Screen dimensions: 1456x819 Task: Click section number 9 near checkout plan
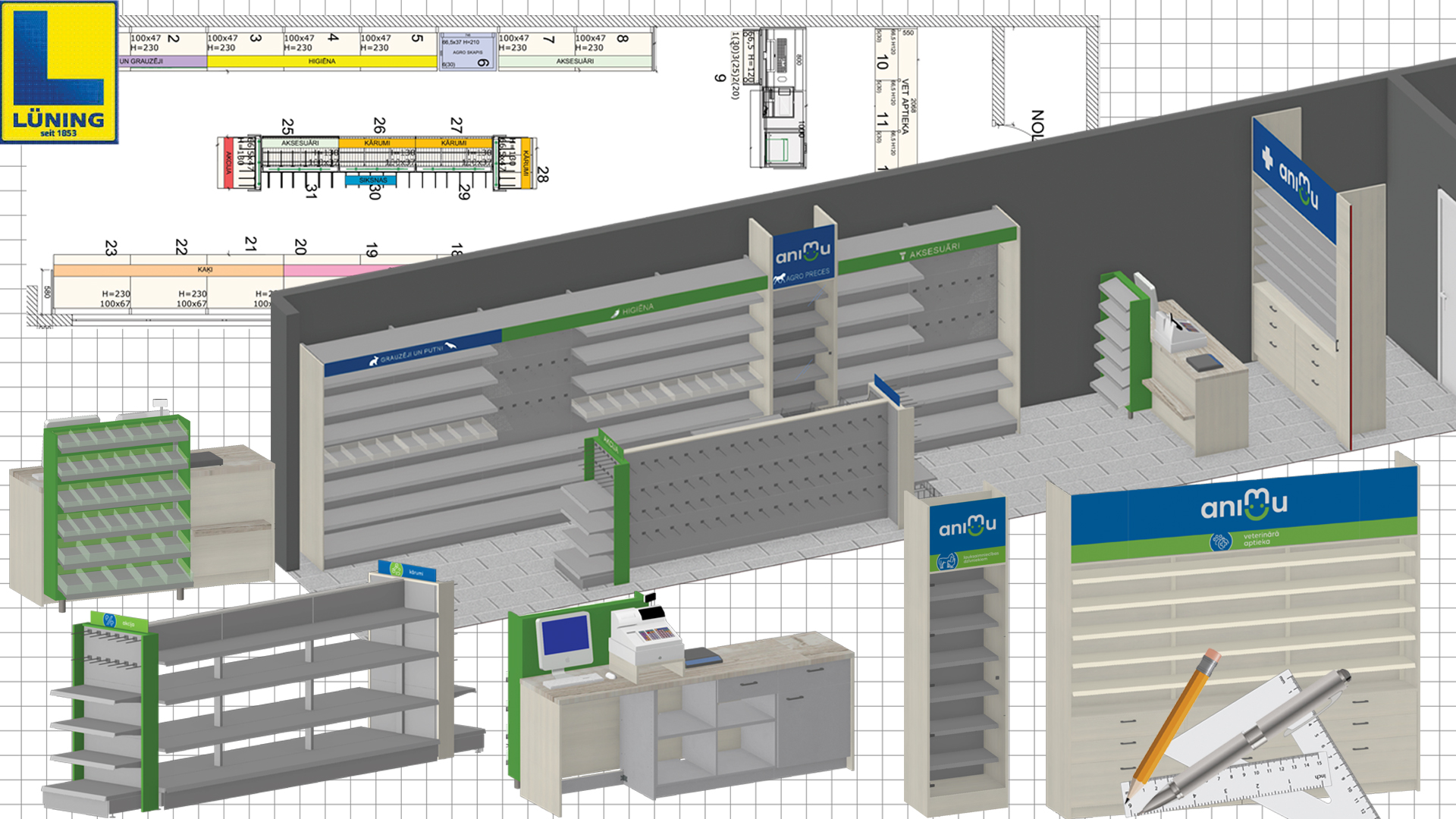tap(720, 77)
